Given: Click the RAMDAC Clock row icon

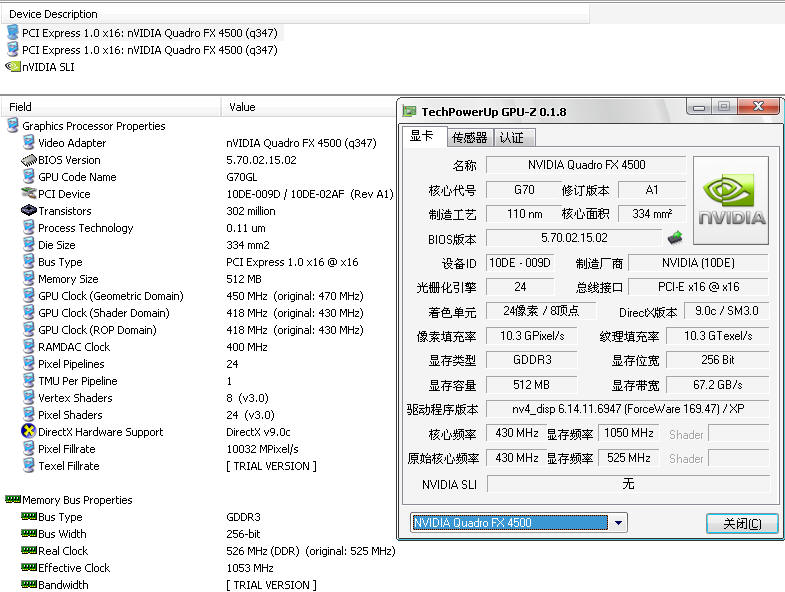Looking at the screenshot, I should pyautogui.click(x=29, y=347).
